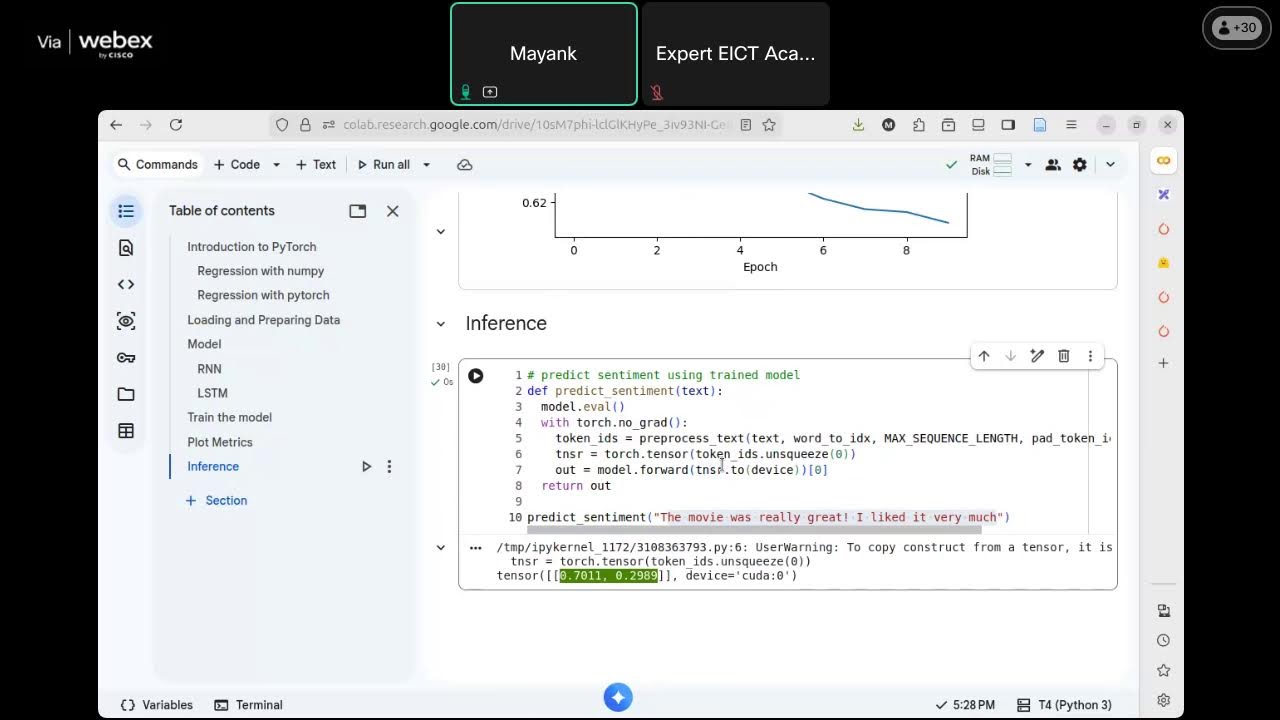Move cell up with the arrow icon

tap(984, 356)
